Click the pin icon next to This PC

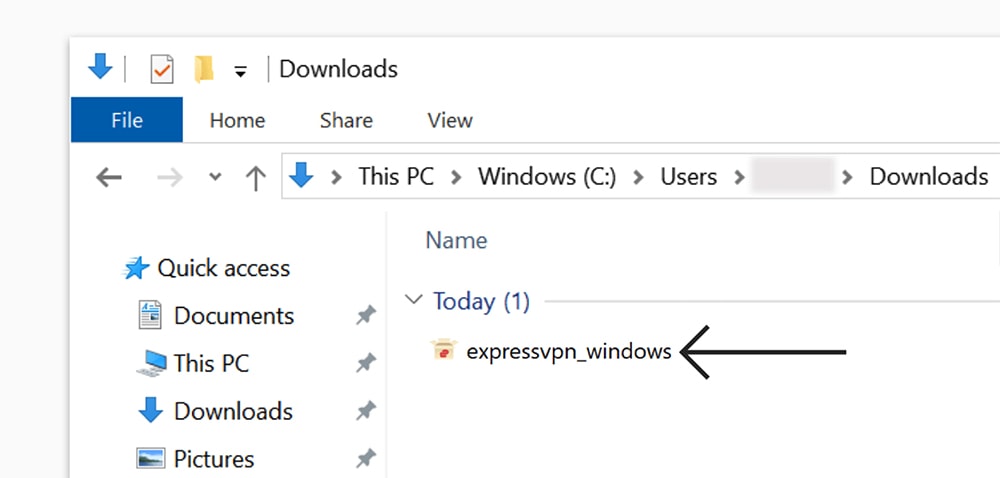(x=366, y=363)
